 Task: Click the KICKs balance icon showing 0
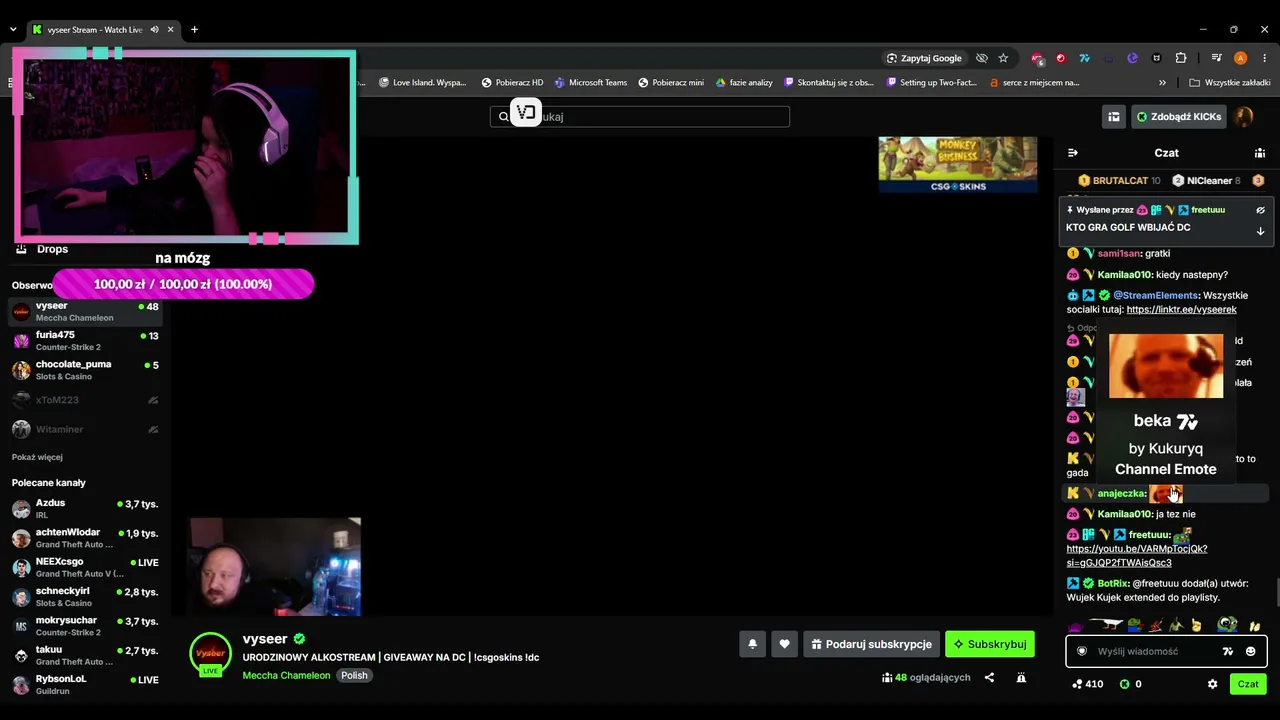[x=1124, y=684]
